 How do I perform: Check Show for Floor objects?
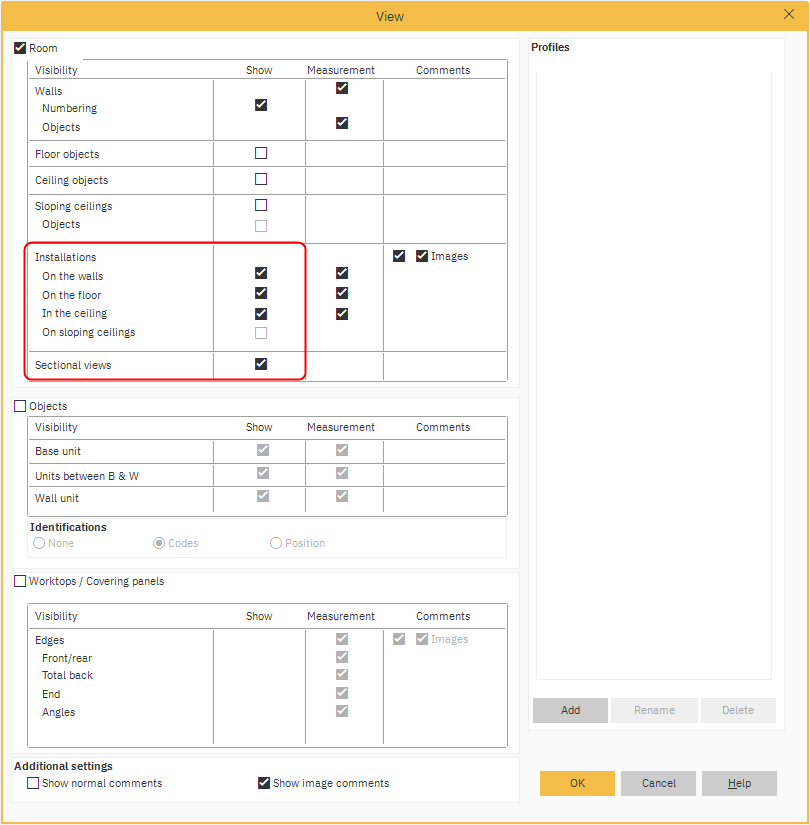click(x=261, y=154)
